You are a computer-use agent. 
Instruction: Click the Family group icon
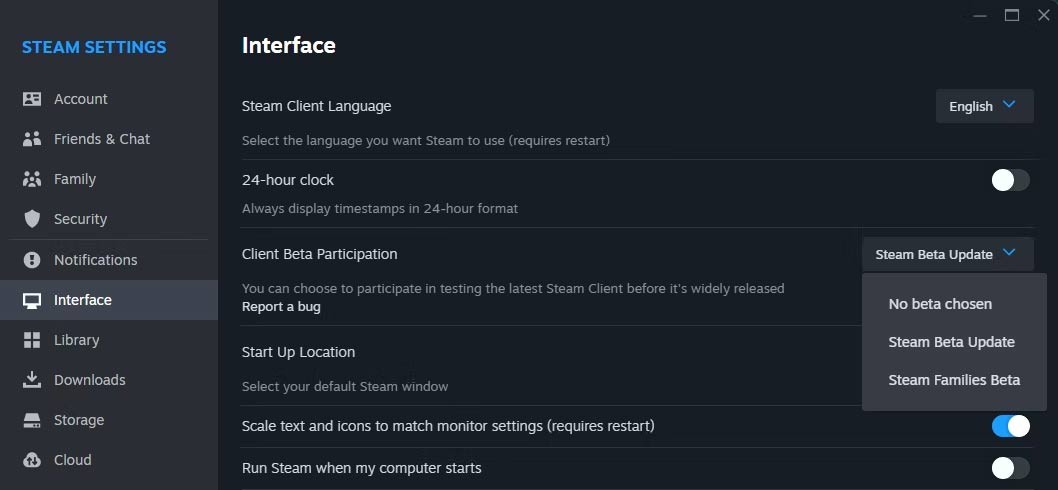(x=32, y=179)
